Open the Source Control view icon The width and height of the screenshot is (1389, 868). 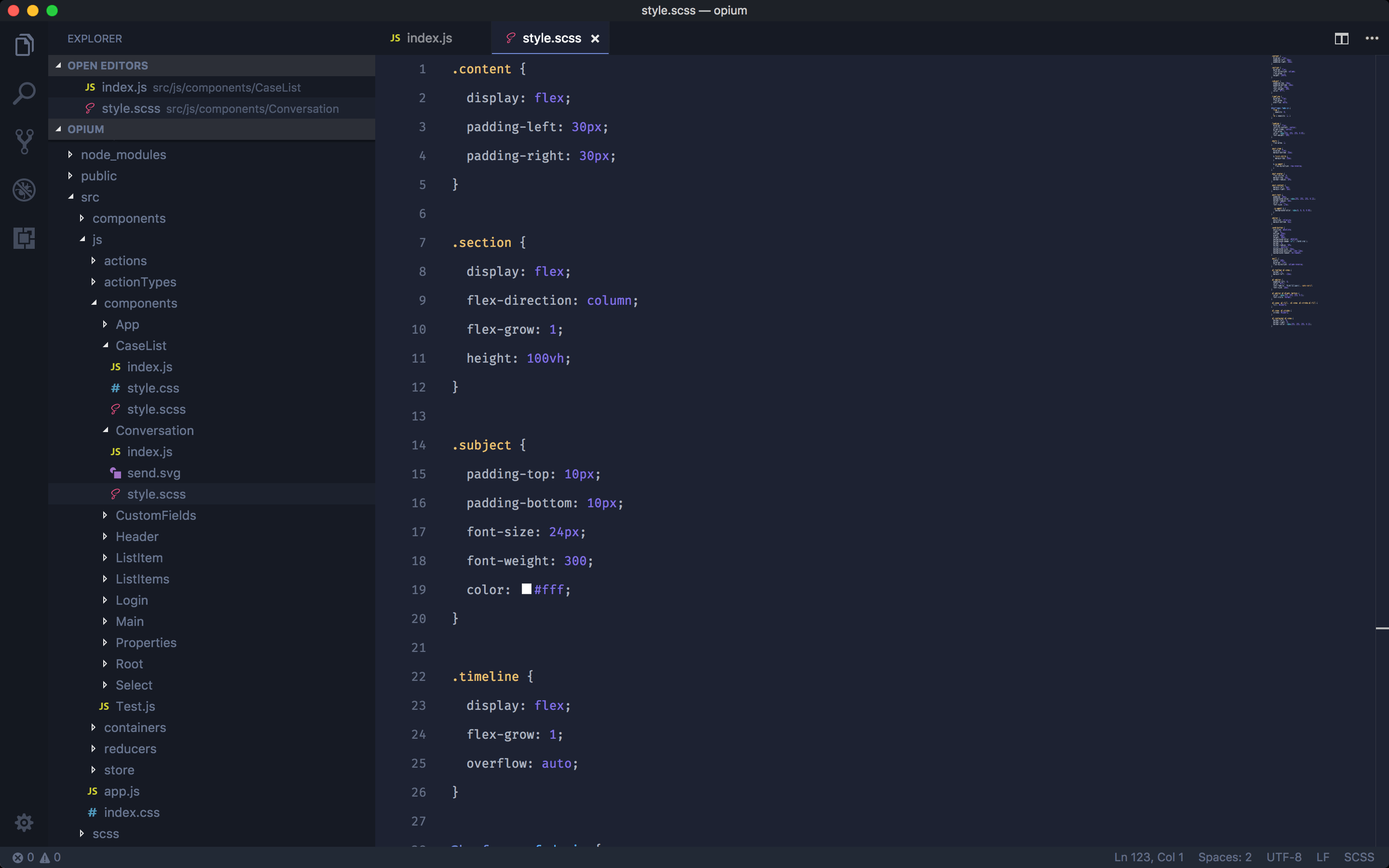tap(24, 141)
